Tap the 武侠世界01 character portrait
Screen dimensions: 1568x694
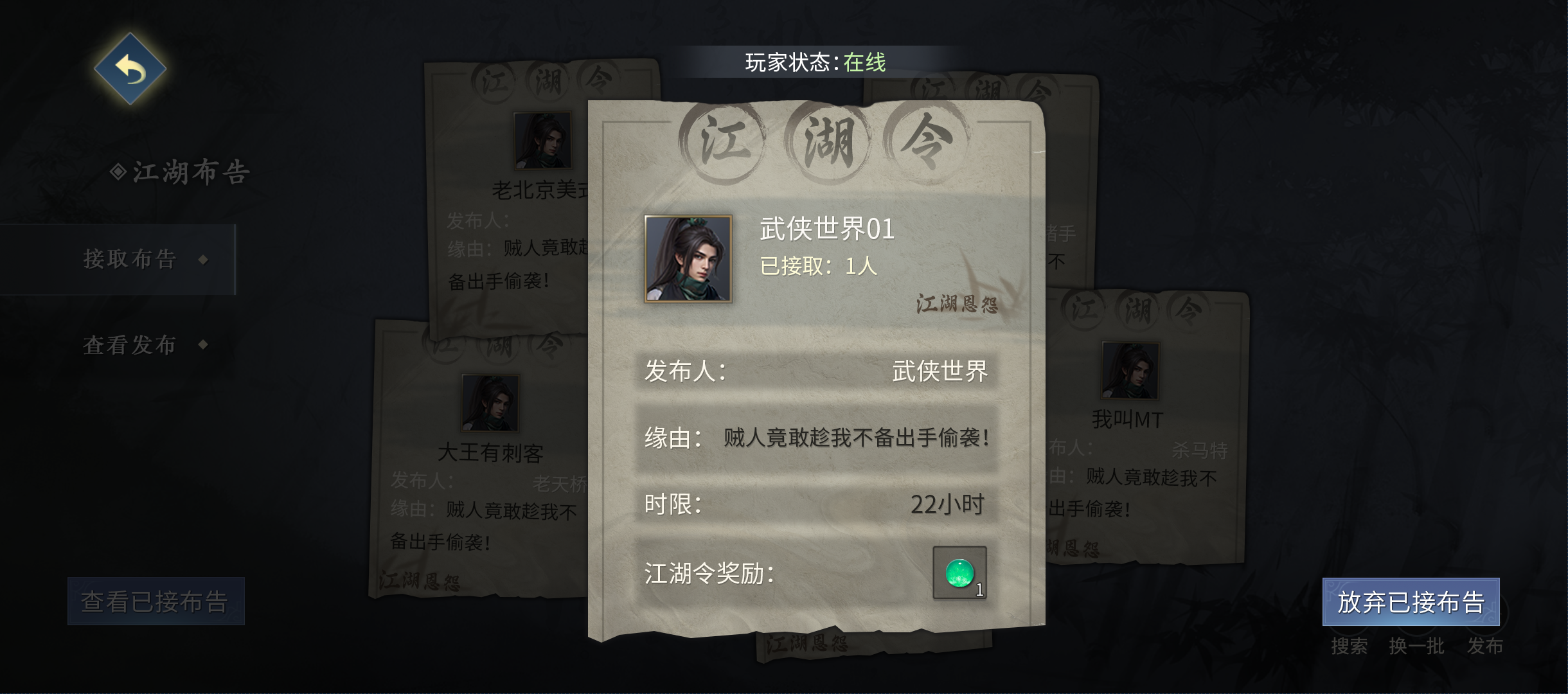[x=688, y=259]
